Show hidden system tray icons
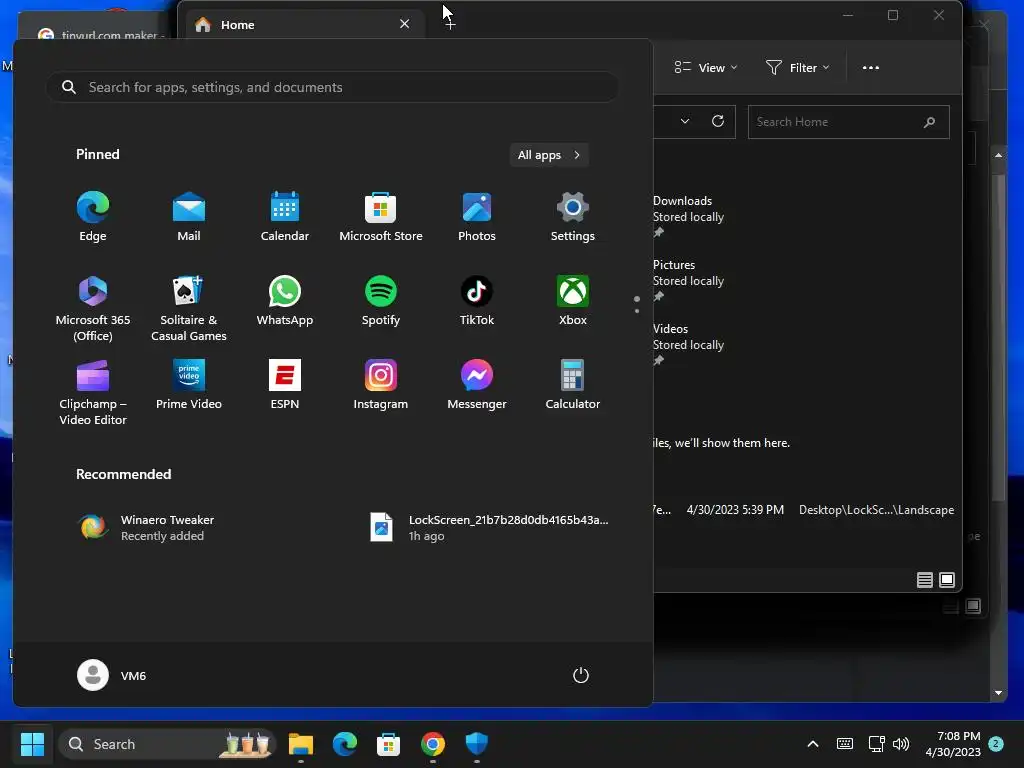This screenshot has height=768, width=1024. coord(813,744)
